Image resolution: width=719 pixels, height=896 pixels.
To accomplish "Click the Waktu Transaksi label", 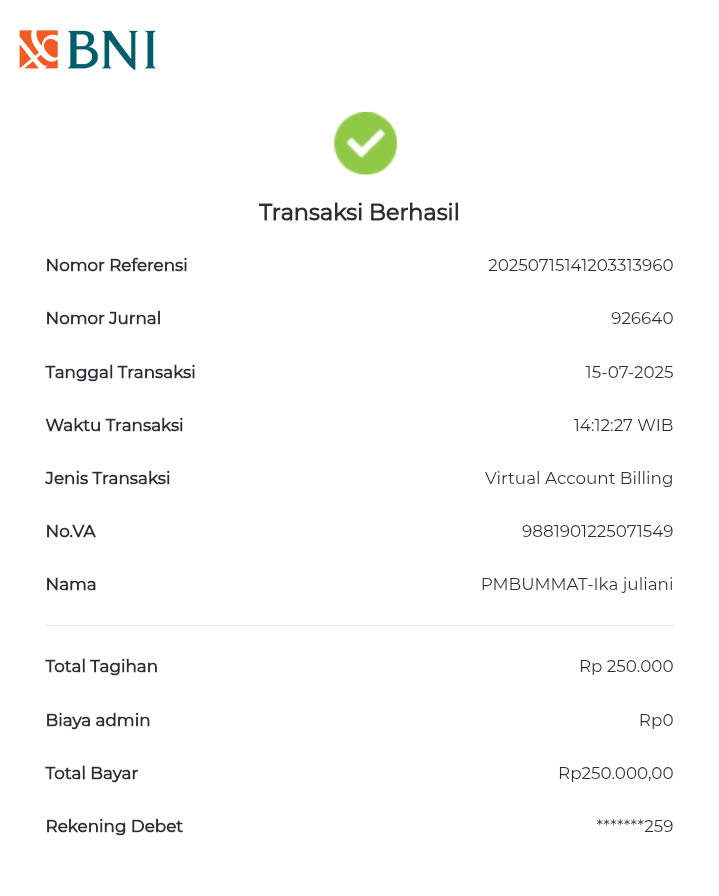I will [114, 425].
